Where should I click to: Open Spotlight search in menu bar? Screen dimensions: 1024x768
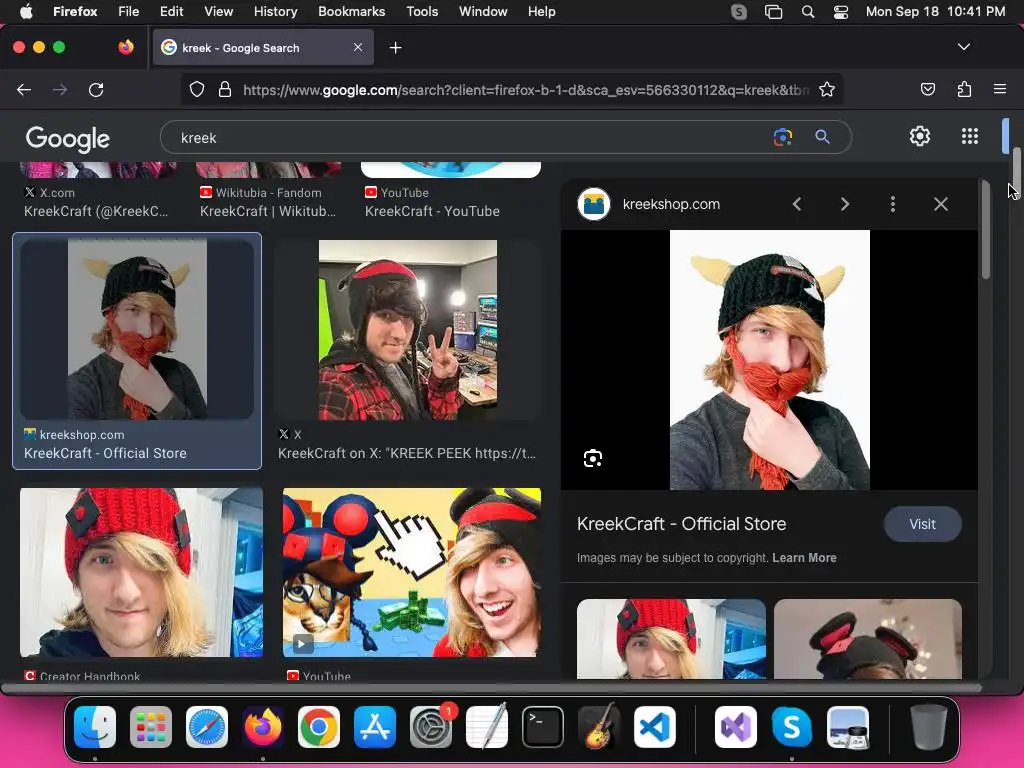pyautogui.click(x=807, y=11)
